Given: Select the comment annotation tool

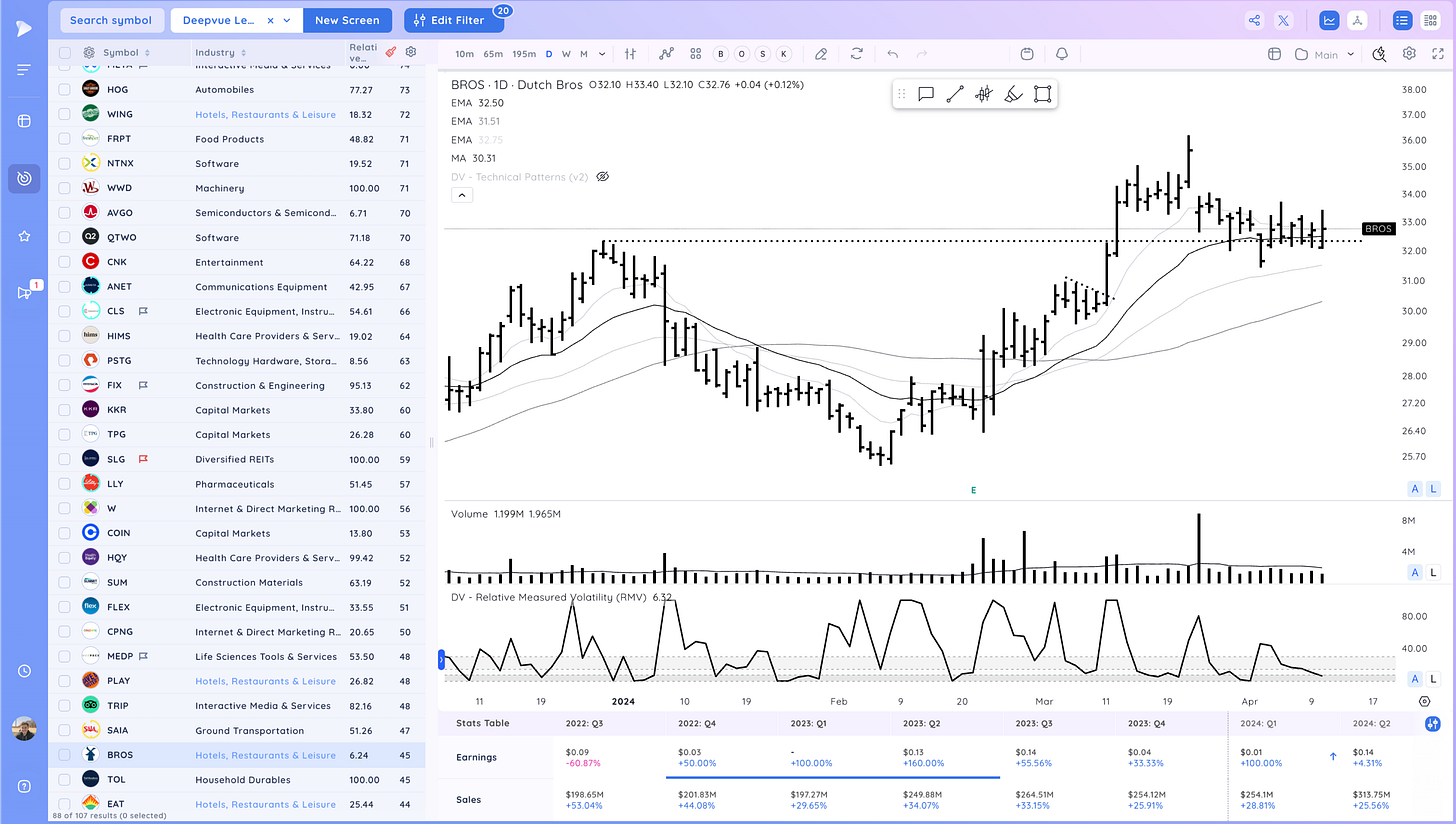Looking at the screenshot, I should pyautogui.click(x=926, y=94).
